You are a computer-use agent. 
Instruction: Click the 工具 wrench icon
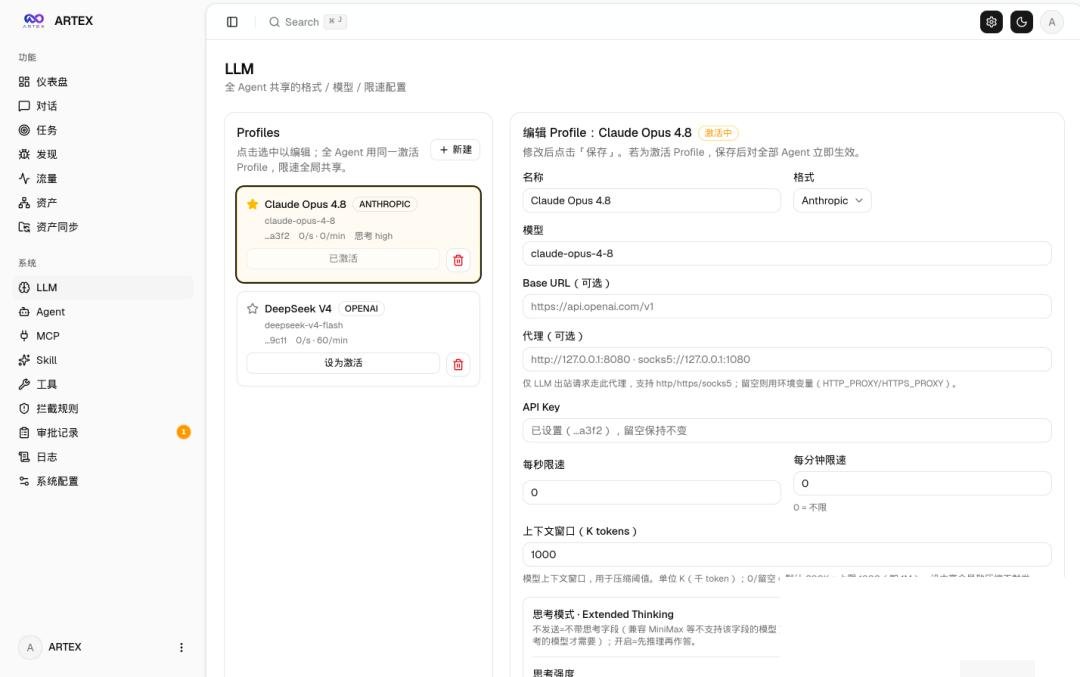(x=24, y=384)
